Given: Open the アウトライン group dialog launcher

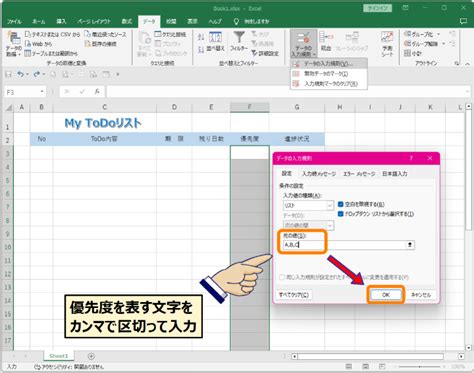Looking at the screenshot, I should tap(457, 63).
